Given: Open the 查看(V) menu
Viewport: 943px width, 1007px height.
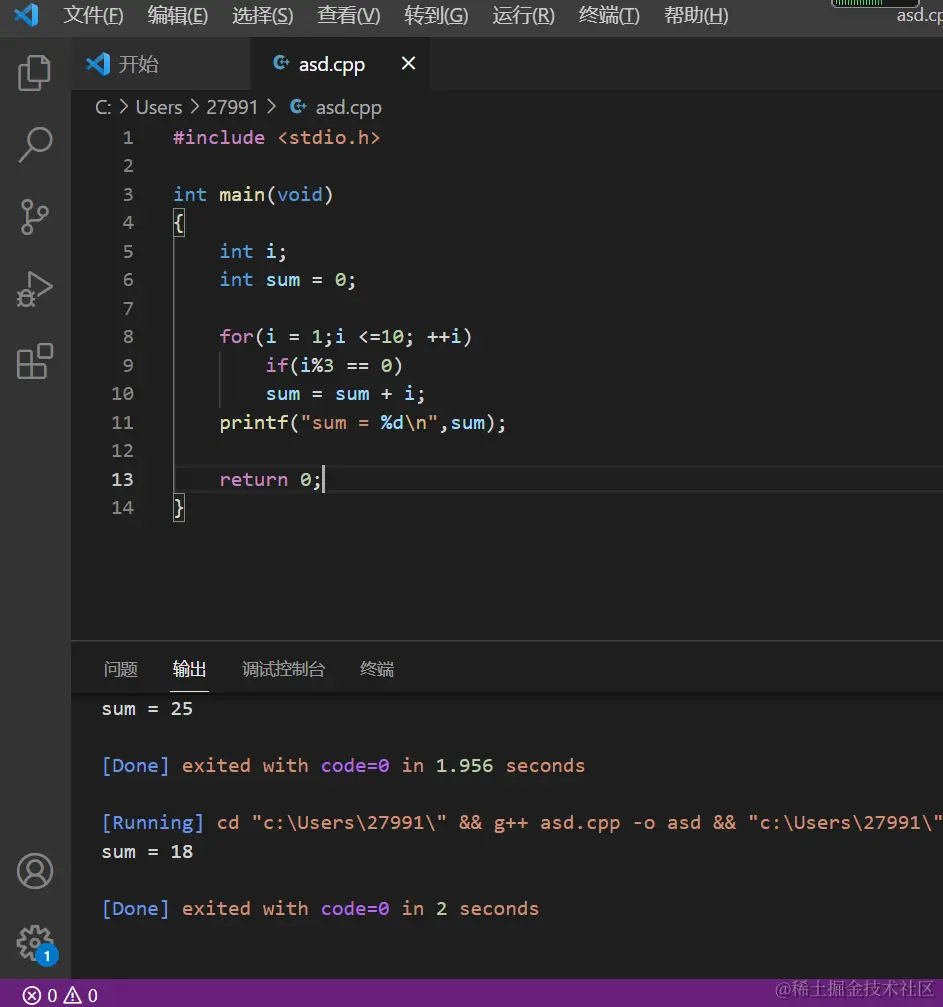Looking at the screenshot, I should [x=349, y=15].
